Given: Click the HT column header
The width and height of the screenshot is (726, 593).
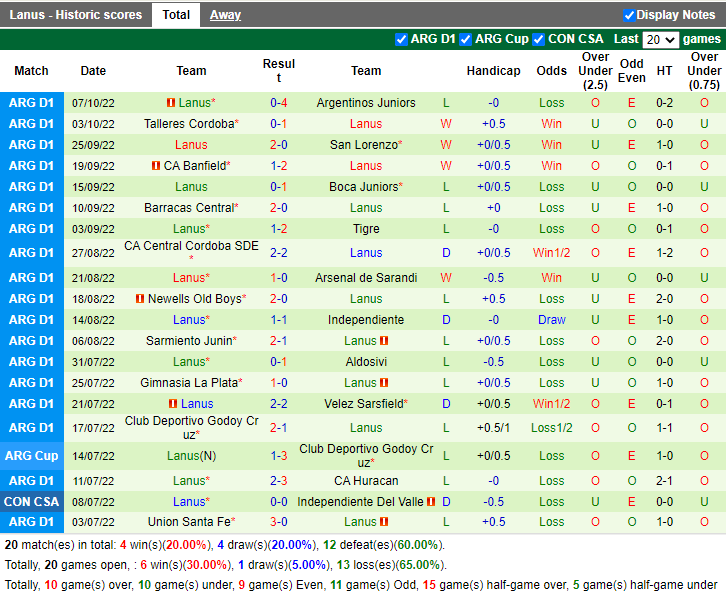Looking at the screenshot, I should [x=664, y=71].
